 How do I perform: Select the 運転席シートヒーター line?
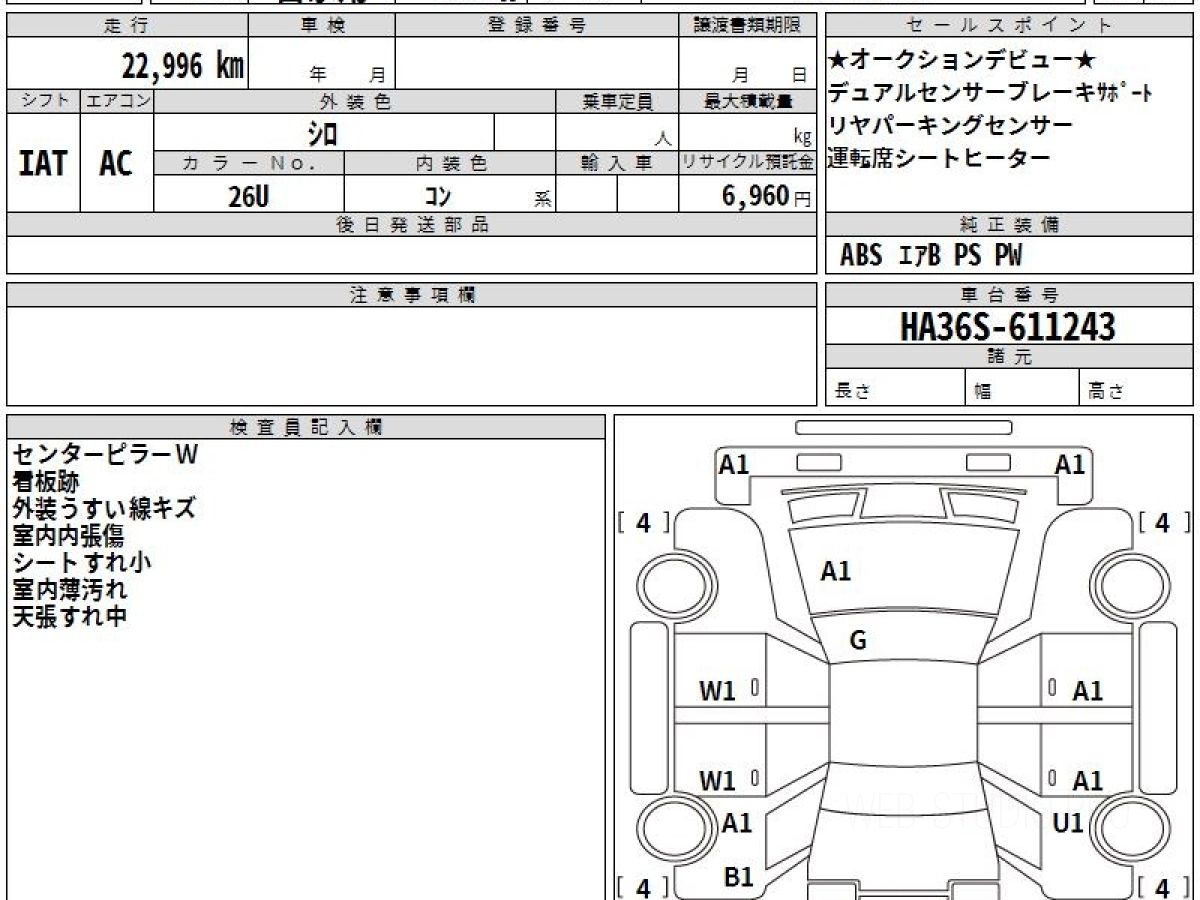pyautogui.click(x=939, y=158)
